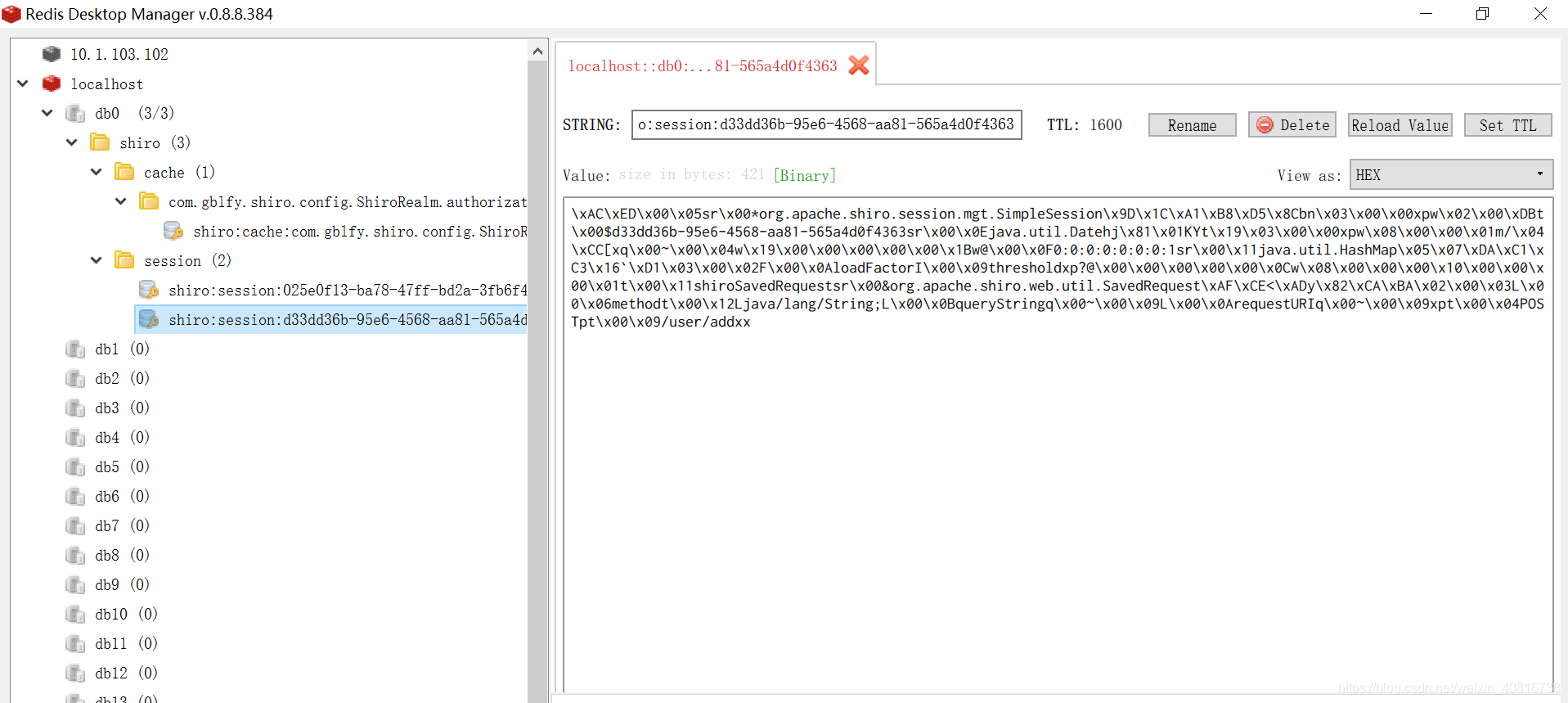Image resolution: width=1568 pixels, height=703 pixels.
Task: Click the Set TTL button
Action: pyautogui.click(x=1507, y=125)
